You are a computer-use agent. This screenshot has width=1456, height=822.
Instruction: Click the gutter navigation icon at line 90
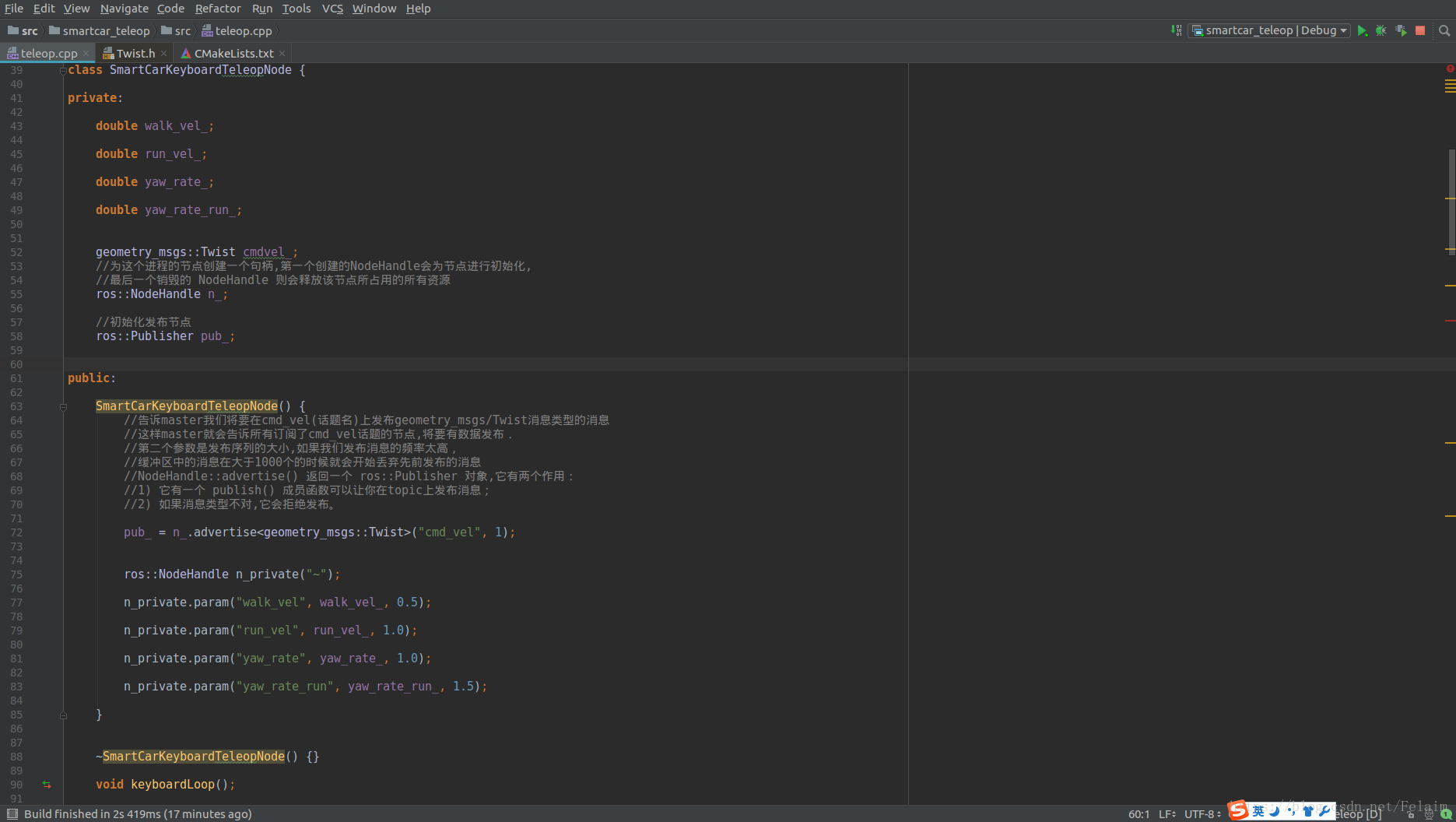pos(47,785)
